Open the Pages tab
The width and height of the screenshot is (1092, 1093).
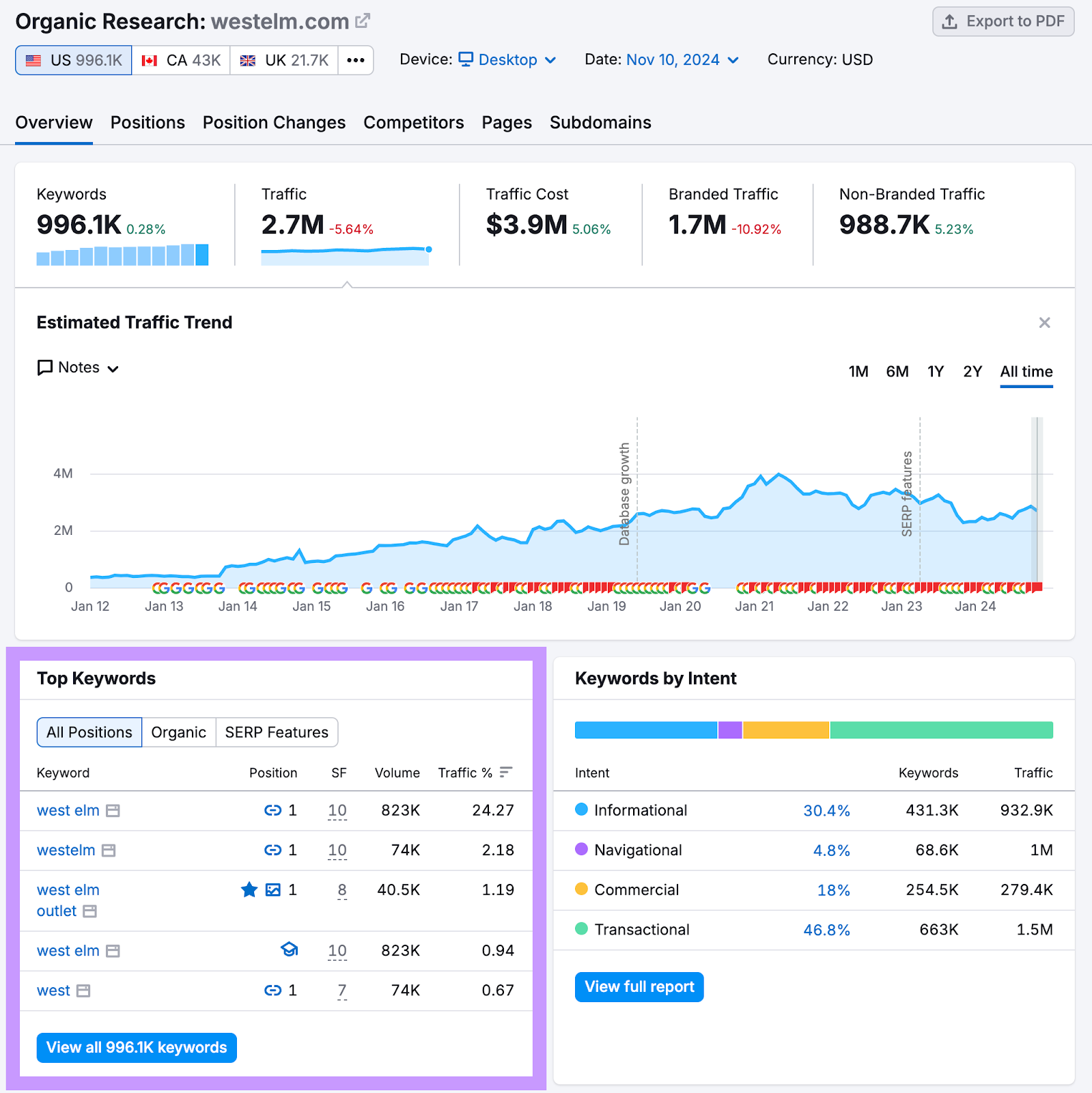point(507,122)
